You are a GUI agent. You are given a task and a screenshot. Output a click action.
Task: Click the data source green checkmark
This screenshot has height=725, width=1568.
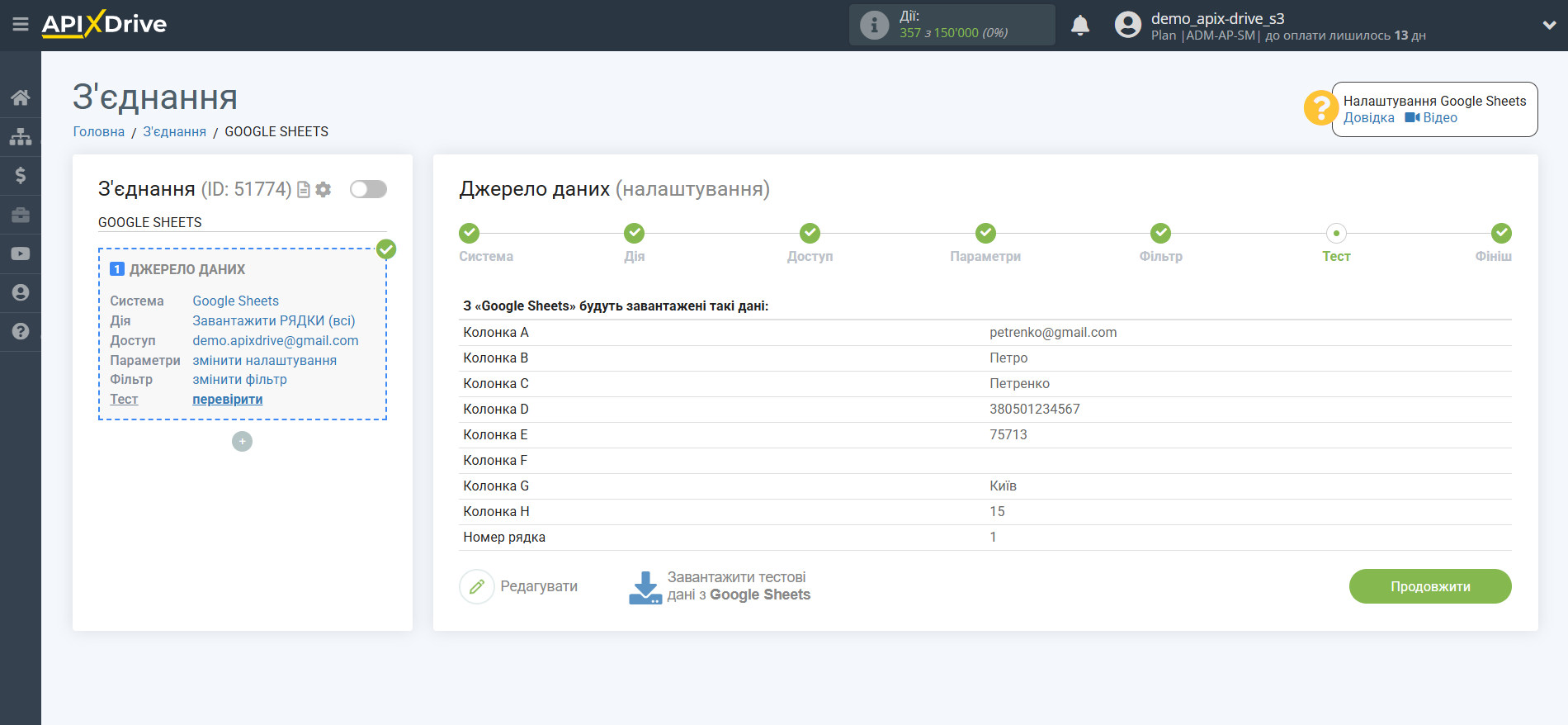point(386,249)
